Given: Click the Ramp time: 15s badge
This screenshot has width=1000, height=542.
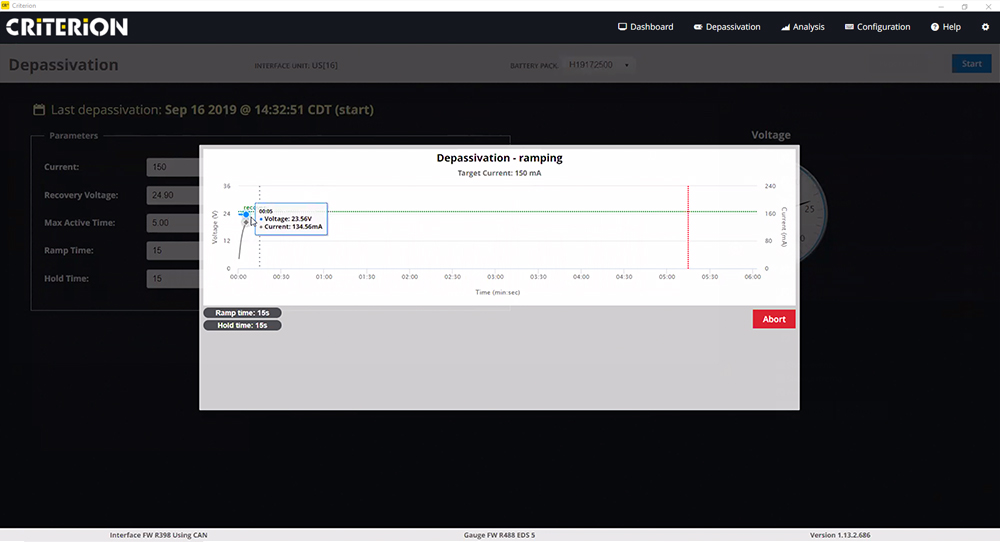Looking at the screenshot, I should (x=242, y=313).
